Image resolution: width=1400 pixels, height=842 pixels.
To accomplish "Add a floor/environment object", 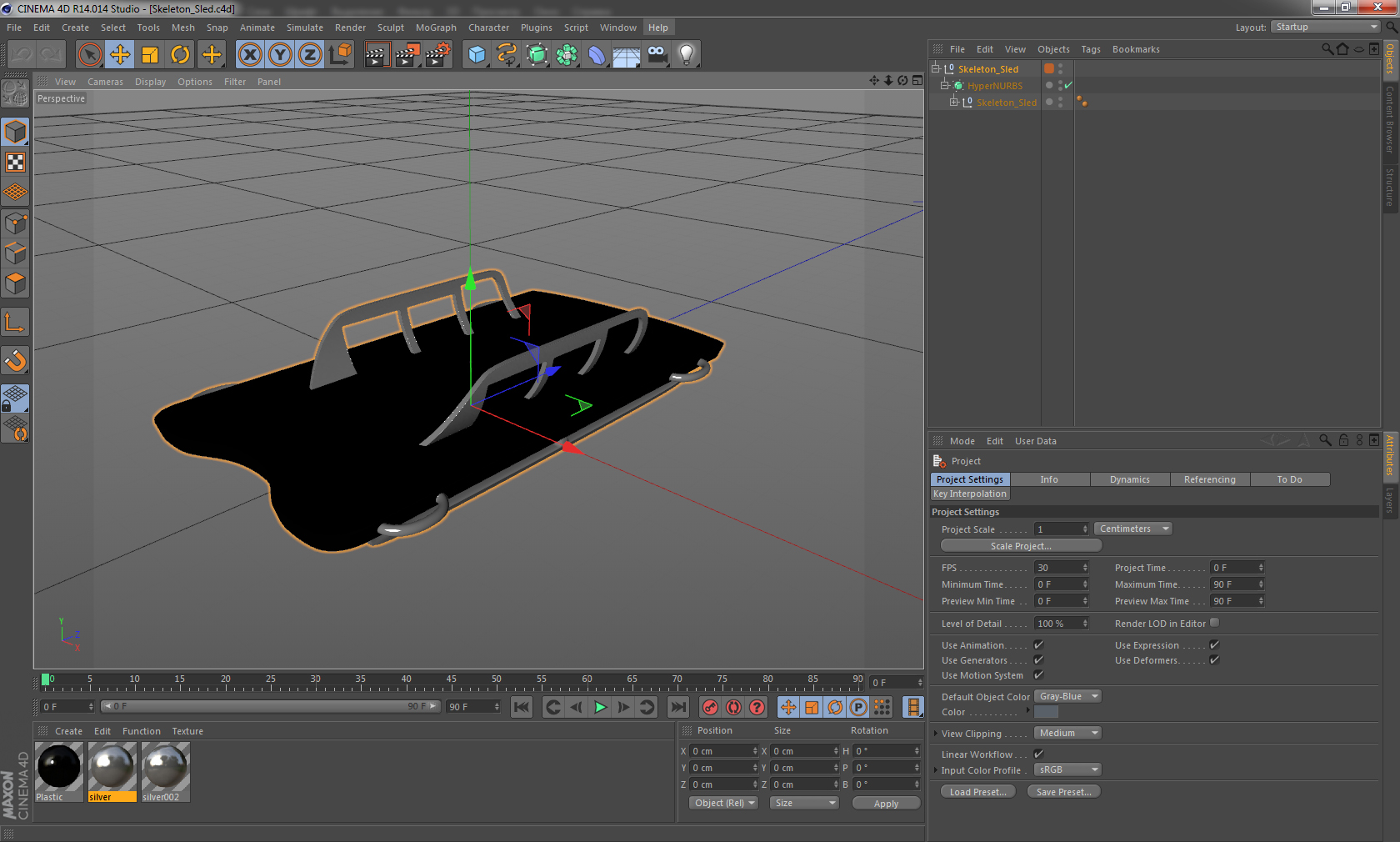I will 626,55.
